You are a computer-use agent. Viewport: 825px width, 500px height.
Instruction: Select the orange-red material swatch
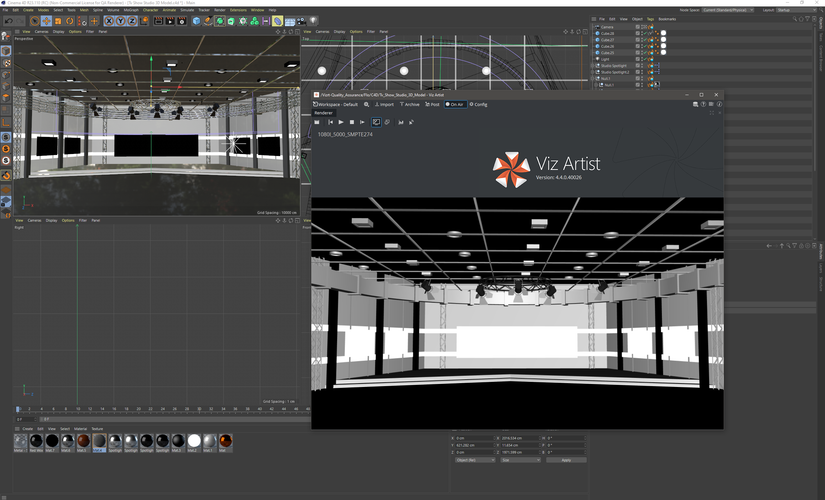coord(84,441)
